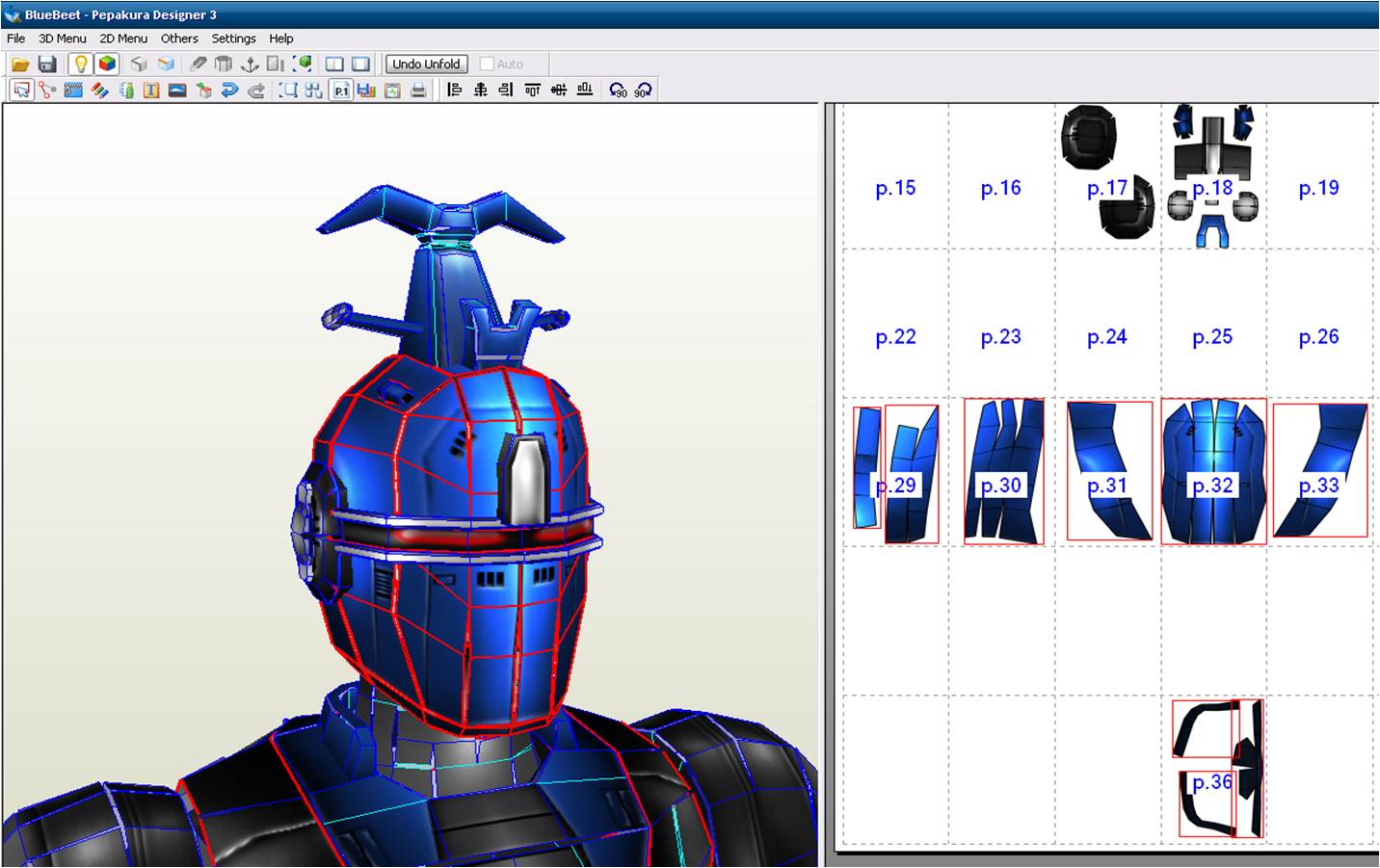Click the blue and orange cube icon
Image resolution: width=1380 pixels, height=868 pixels.
point(167,65)
